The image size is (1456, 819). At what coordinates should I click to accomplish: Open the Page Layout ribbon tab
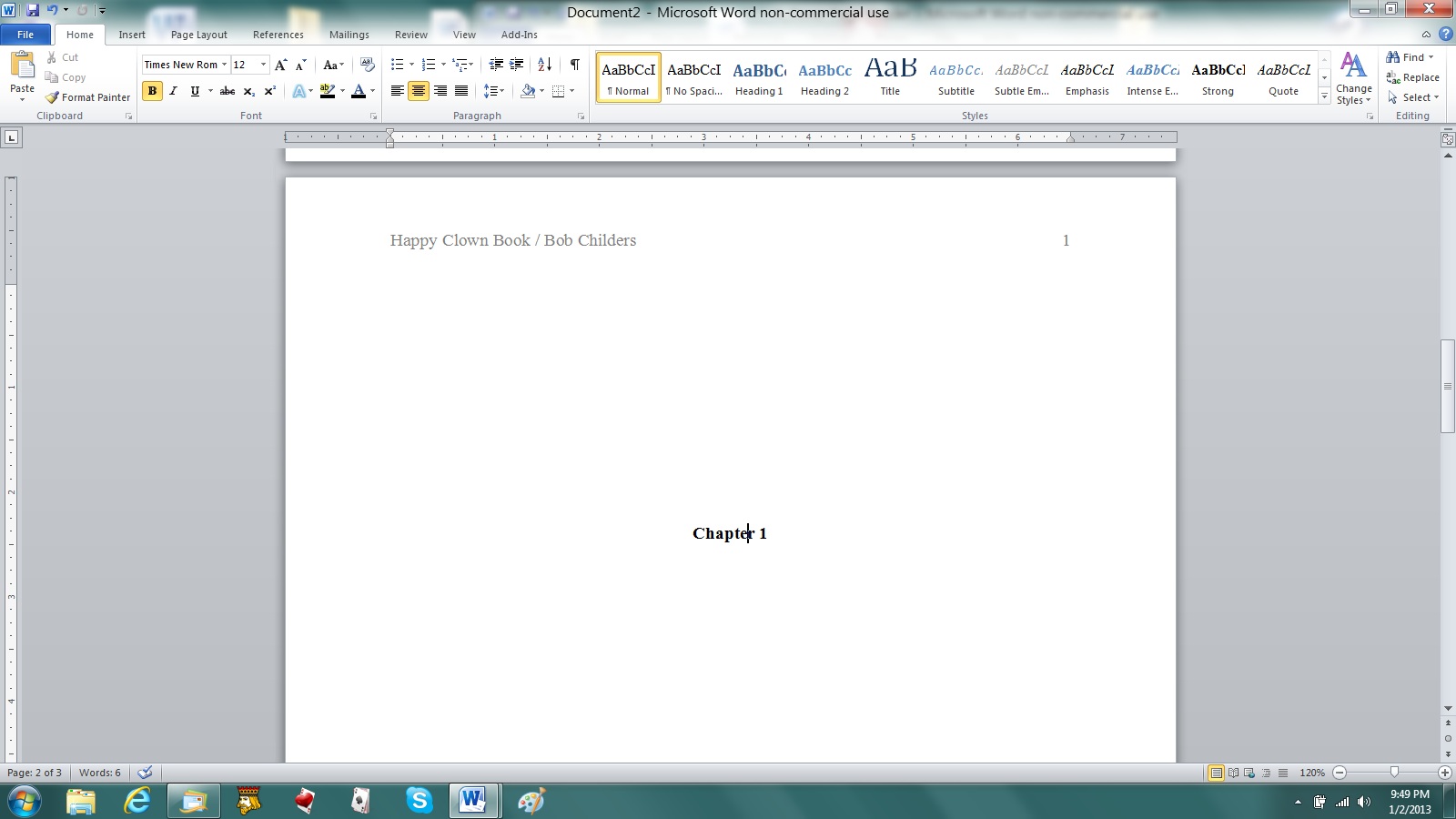point(198,35)
